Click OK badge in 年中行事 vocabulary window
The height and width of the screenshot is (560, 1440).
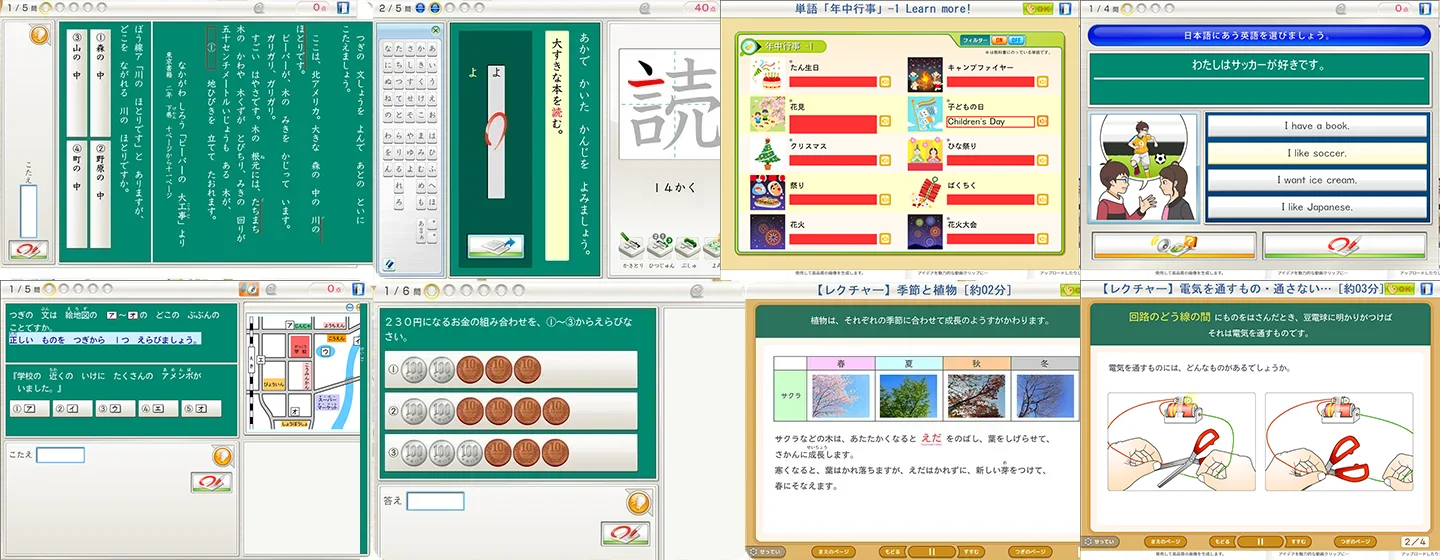tap(1038, 8)
